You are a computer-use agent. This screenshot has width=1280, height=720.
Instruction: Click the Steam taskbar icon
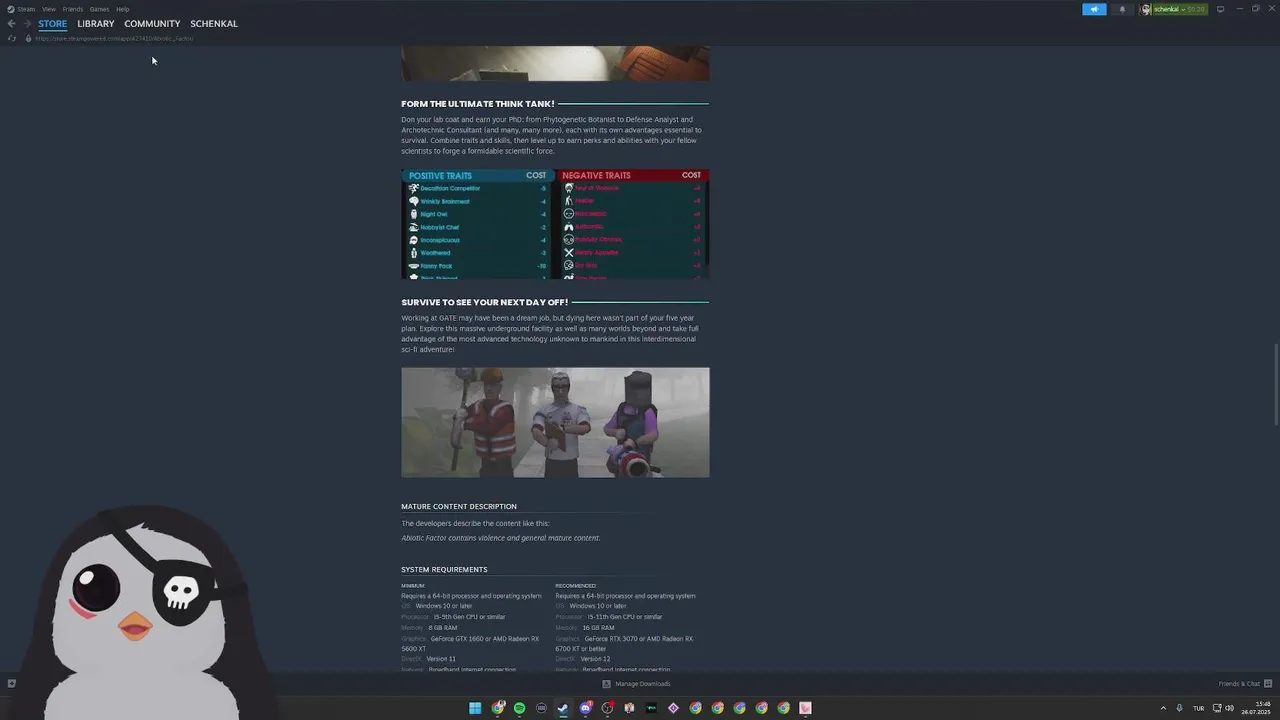point(563,708)
